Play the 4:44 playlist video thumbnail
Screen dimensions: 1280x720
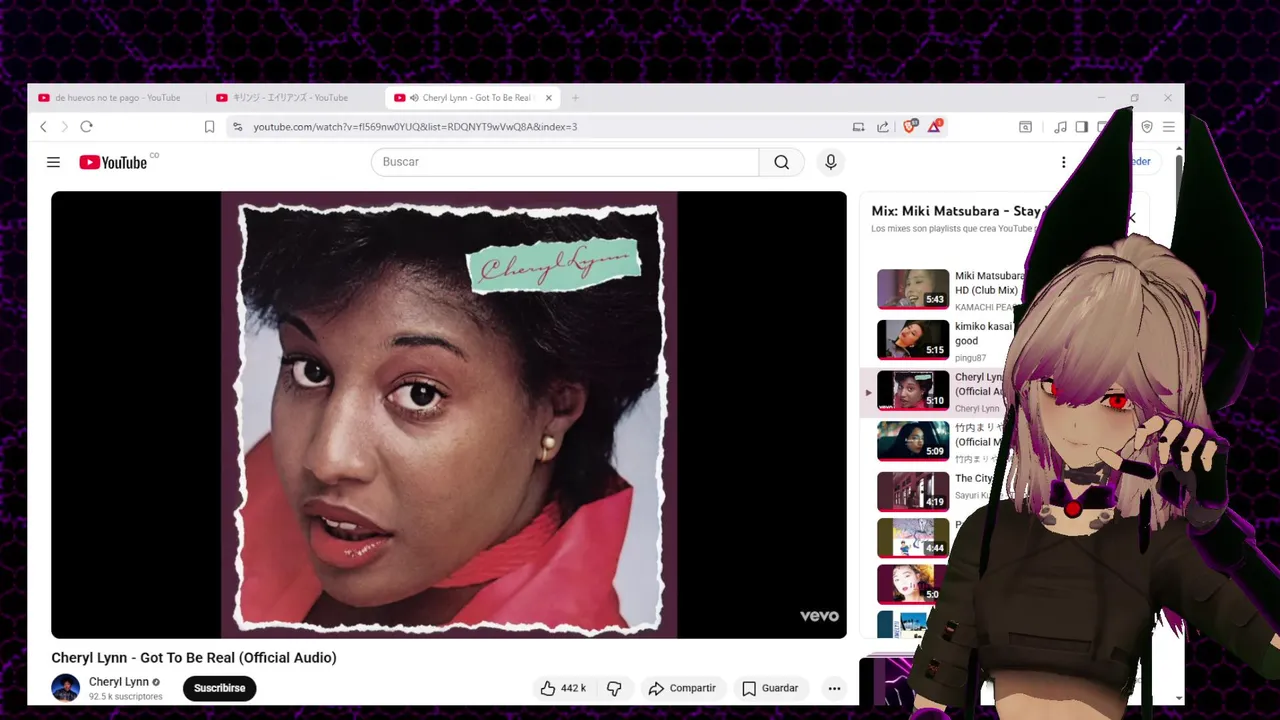913,538
